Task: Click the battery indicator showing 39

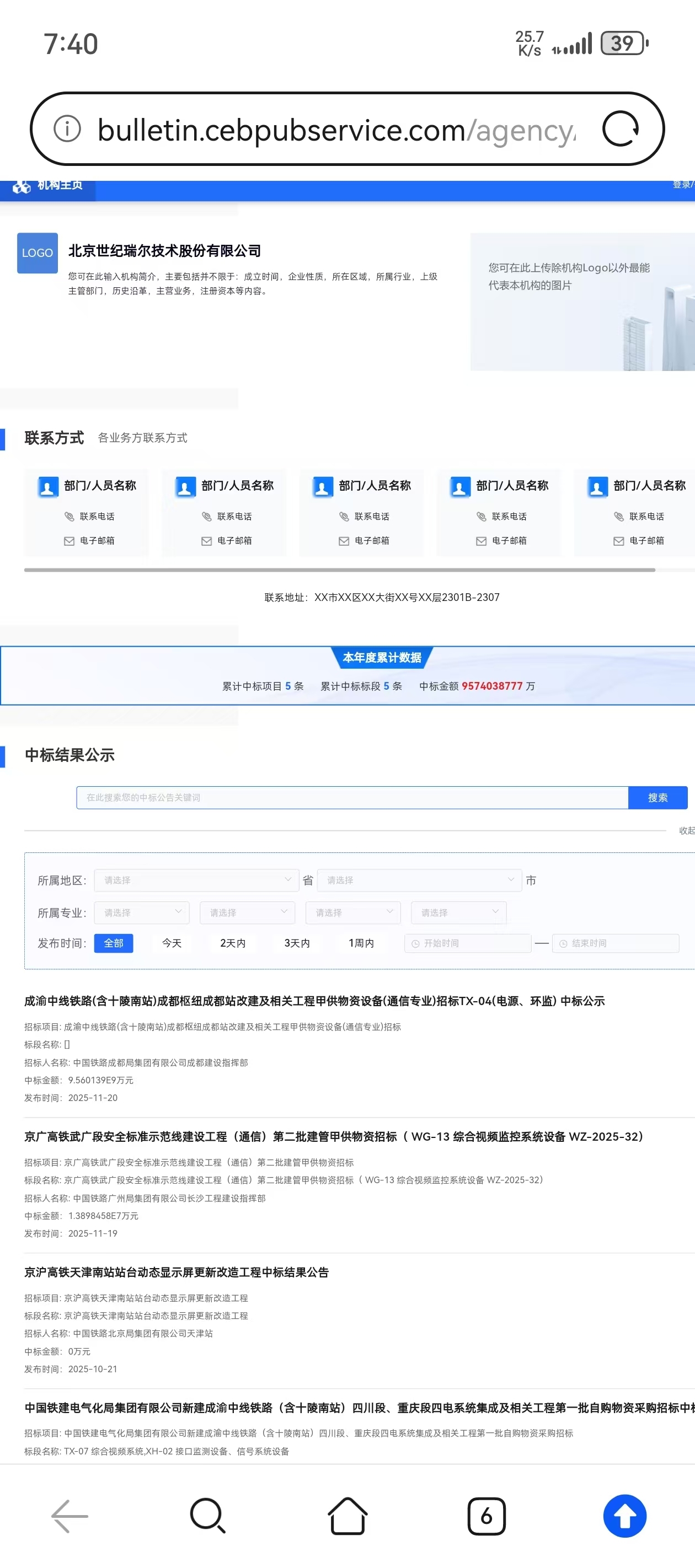Action: point(624,43)
